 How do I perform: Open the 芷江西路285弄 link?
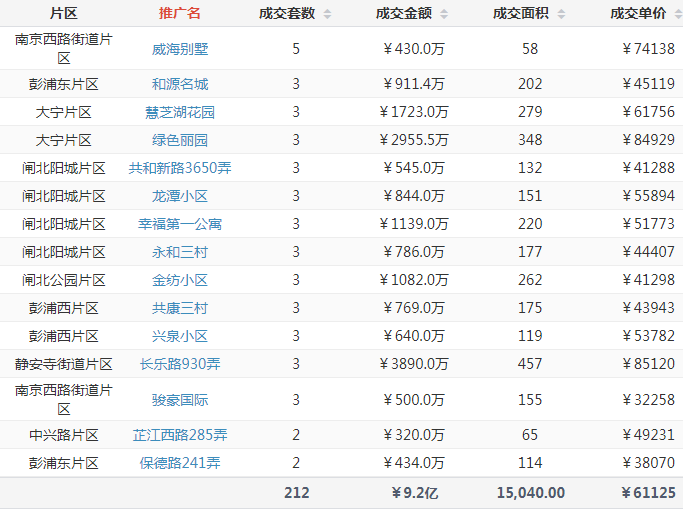(x=180, y=435)
